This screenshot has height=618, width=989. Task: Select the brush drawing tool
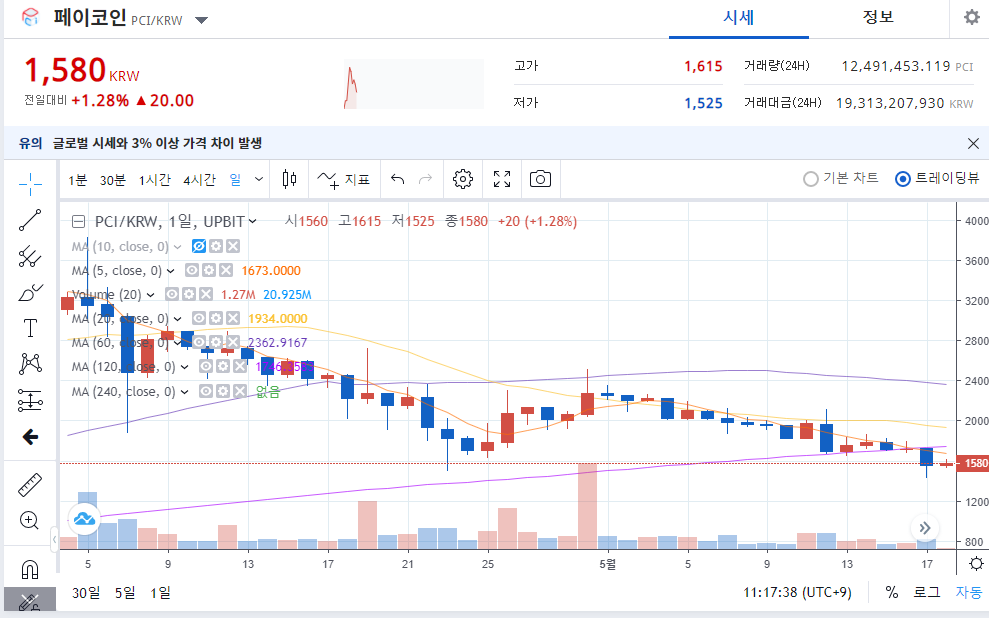30,293
